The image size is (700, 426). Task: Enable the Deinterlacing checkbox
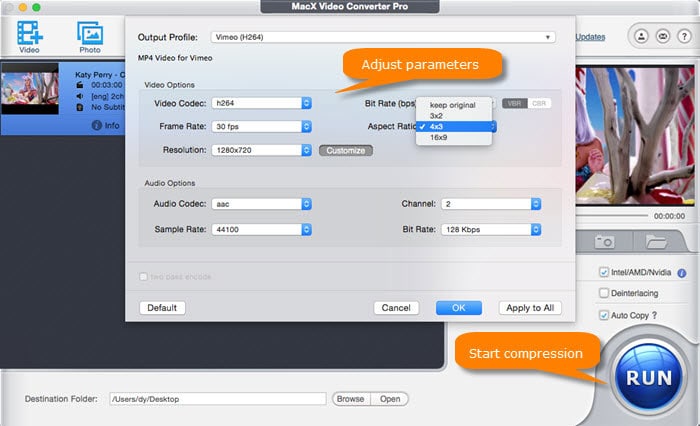604,293
